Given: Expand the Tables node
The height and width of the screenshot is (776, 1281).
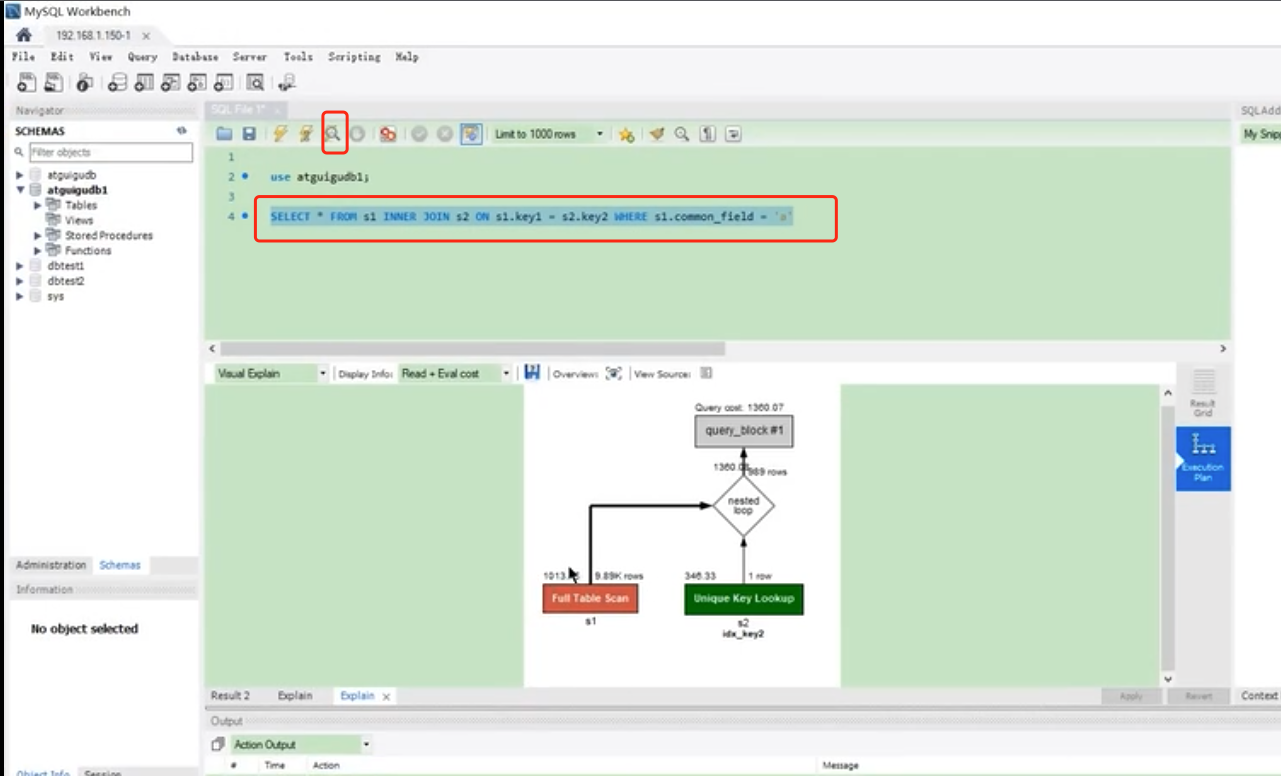Looking at the screenshot, I should (x=38, y=205).
